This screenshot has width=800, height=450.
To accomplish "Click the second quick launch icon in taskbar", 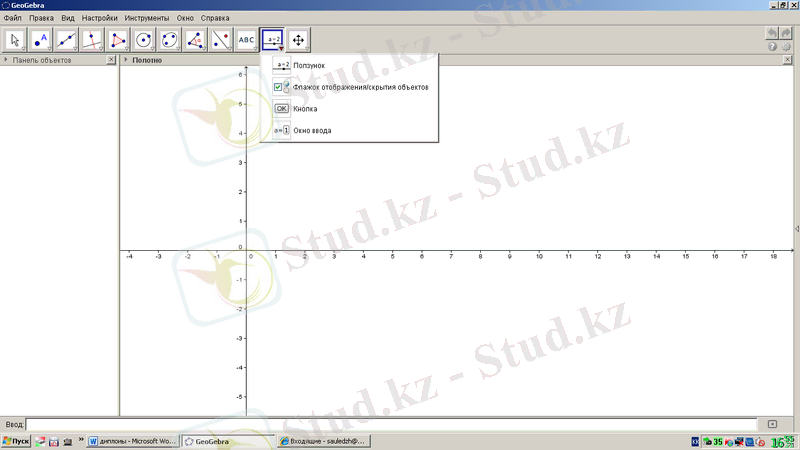I will [54, 442].
